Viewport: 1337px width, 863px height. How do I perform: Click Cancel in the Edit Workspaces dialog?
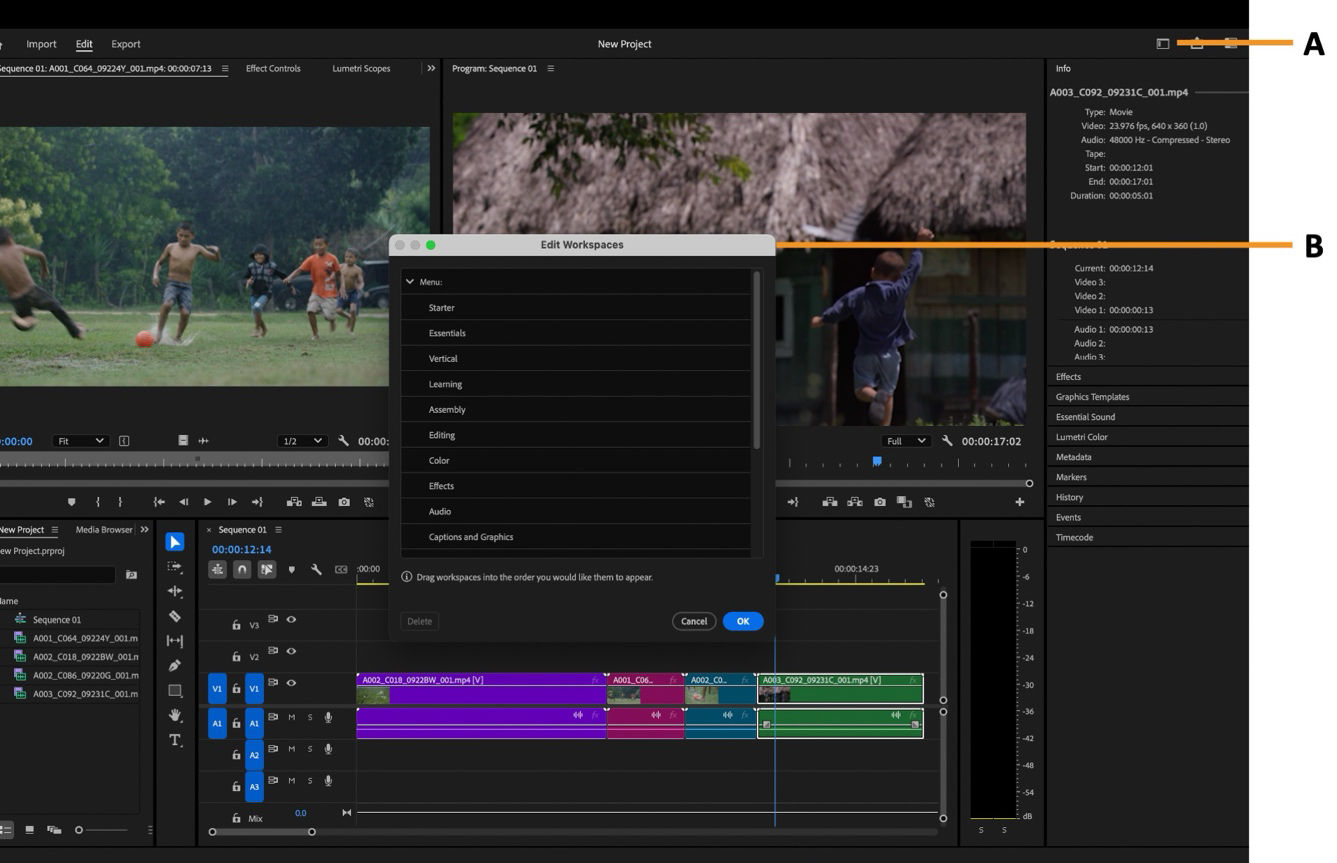pos(694,621)
